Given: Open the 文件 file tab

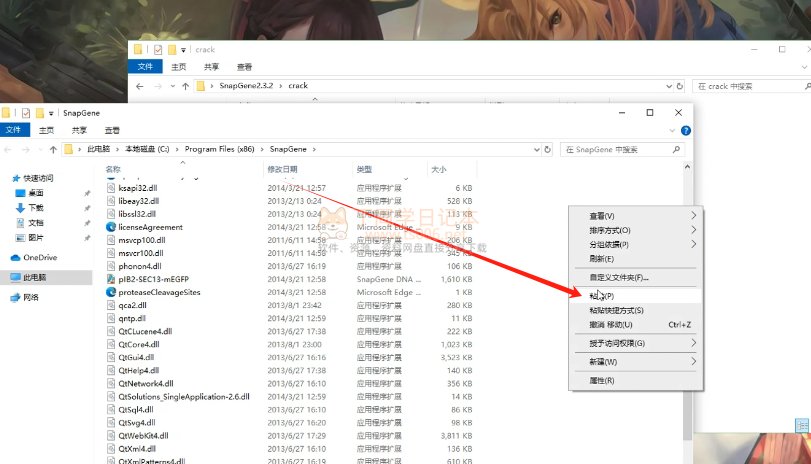Looking at the screenshot, I should point(13,130).
